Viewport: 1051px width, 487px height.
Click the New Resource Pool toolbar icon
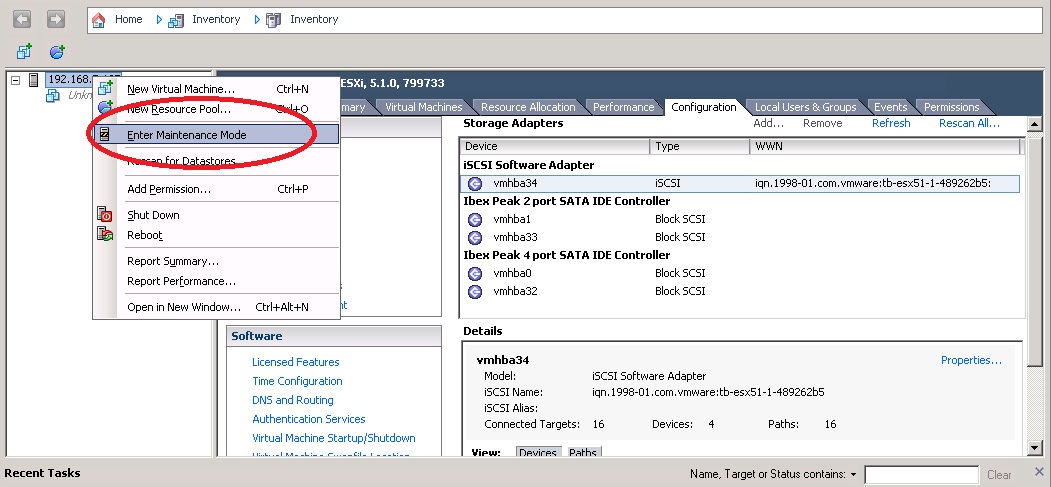(x=57, y=51)
